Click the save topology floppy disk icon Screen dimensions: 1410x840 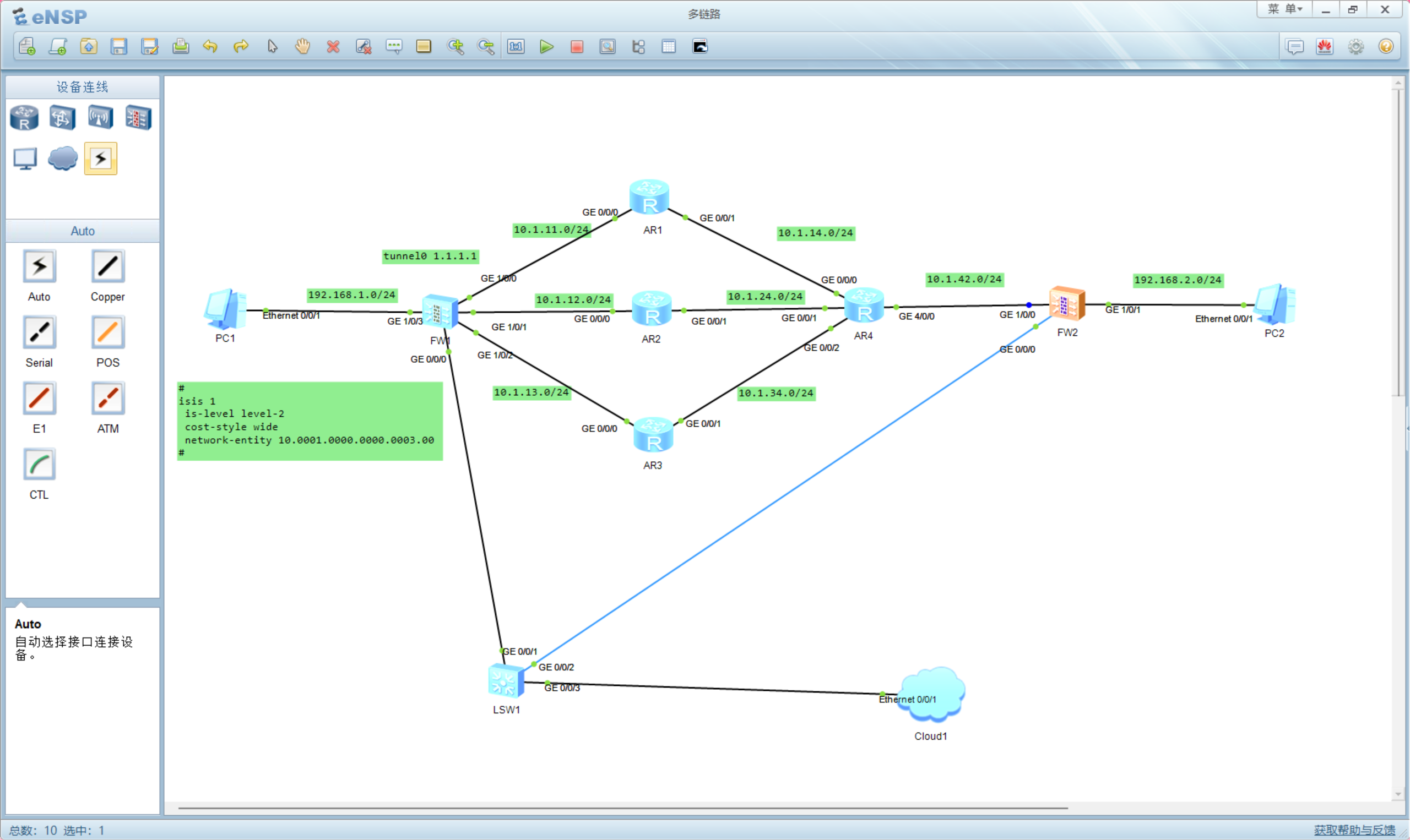click(119, 46)
